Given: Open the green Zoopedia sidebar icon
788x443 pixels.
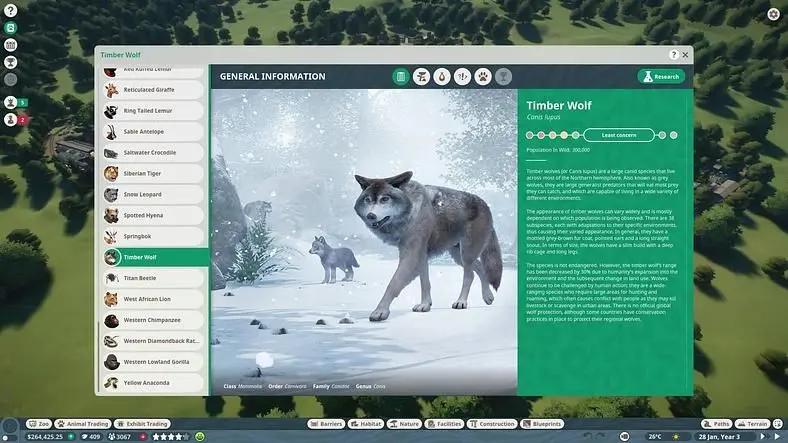Looking at the screenshot, I should click(10, 28).
